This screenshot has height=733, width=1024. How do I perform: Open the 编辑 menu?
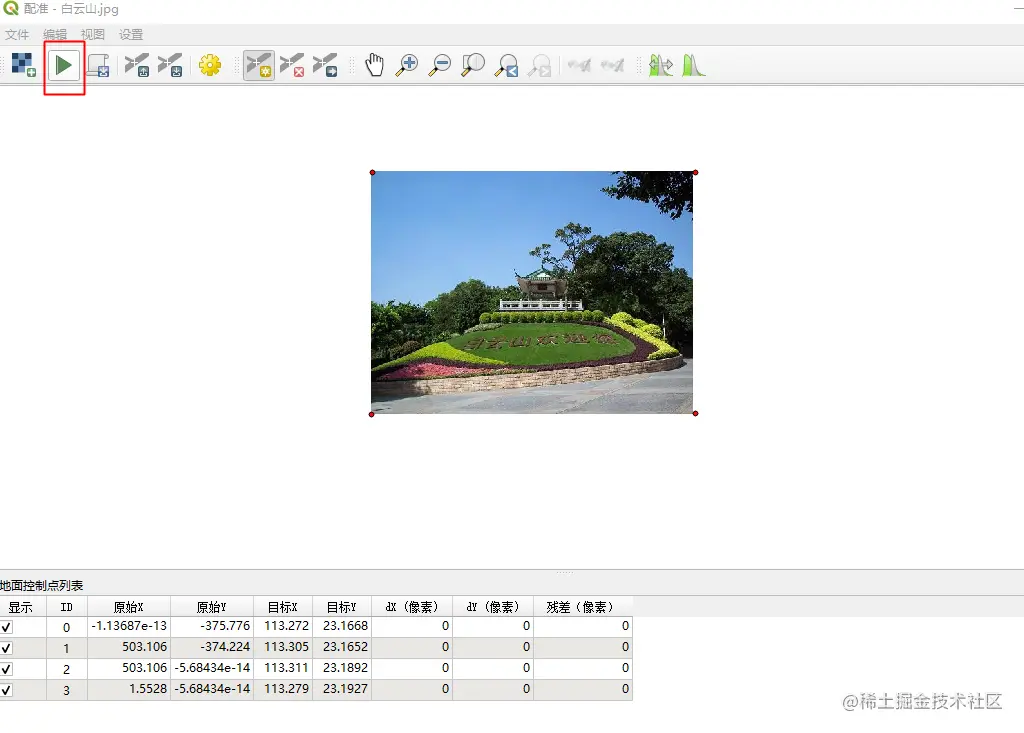[x=55, y=35]
